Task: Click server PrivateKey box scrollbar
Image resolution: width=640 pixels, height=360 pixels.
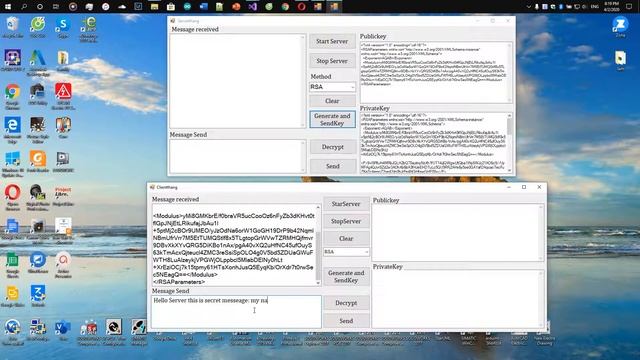Action: (x=509, y=143)
